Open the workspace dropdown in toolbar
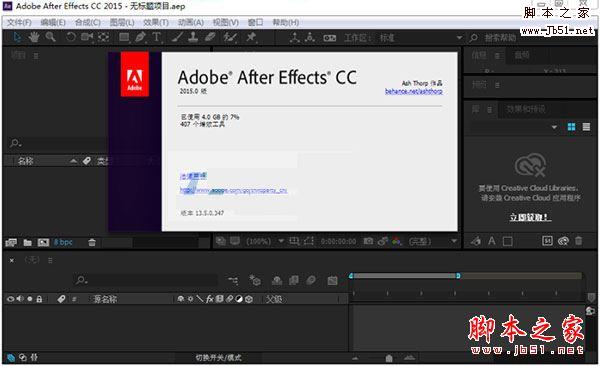 [x=459, y=38]
